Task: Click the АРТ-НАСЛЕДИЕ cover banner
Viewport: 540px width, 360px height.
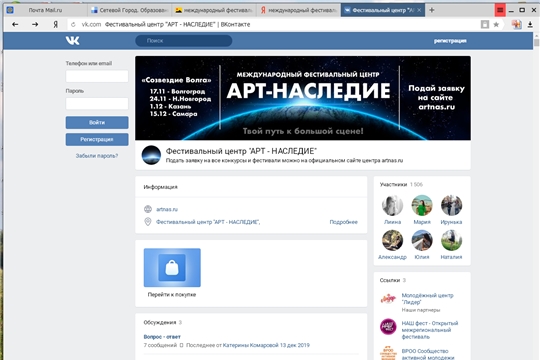Action: click(x=303, y=98)
